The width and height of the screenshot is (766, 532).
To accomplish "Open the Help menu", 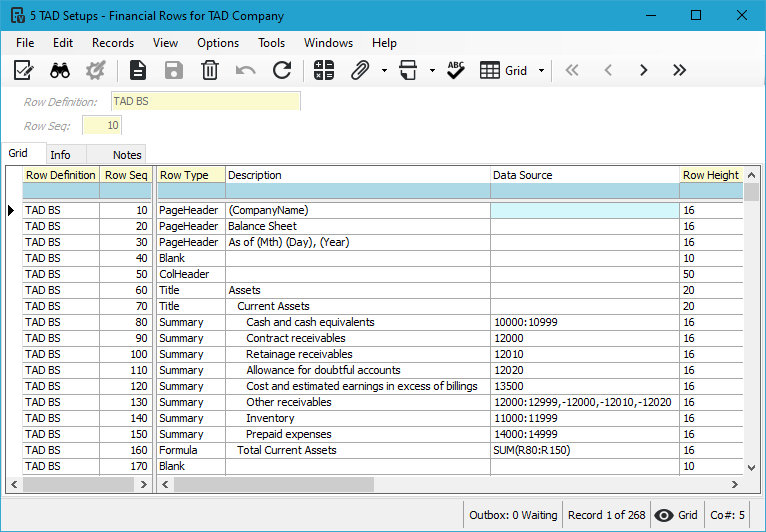I will click(x=384, y=43).
